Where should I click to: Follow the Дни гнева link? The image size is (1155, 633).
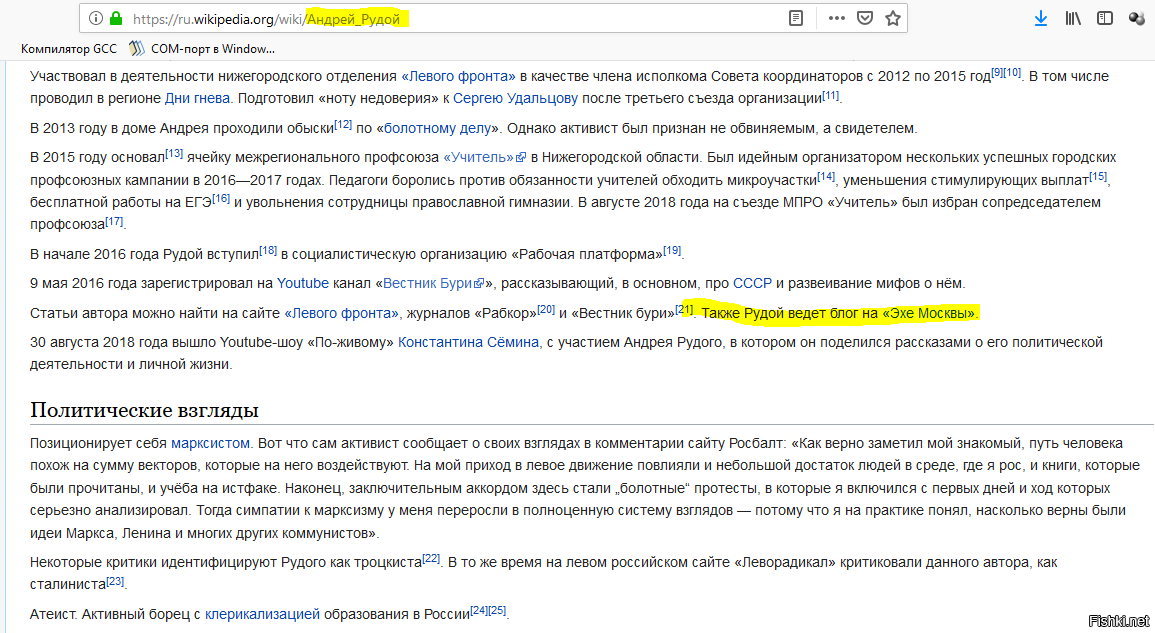point(197,99)
